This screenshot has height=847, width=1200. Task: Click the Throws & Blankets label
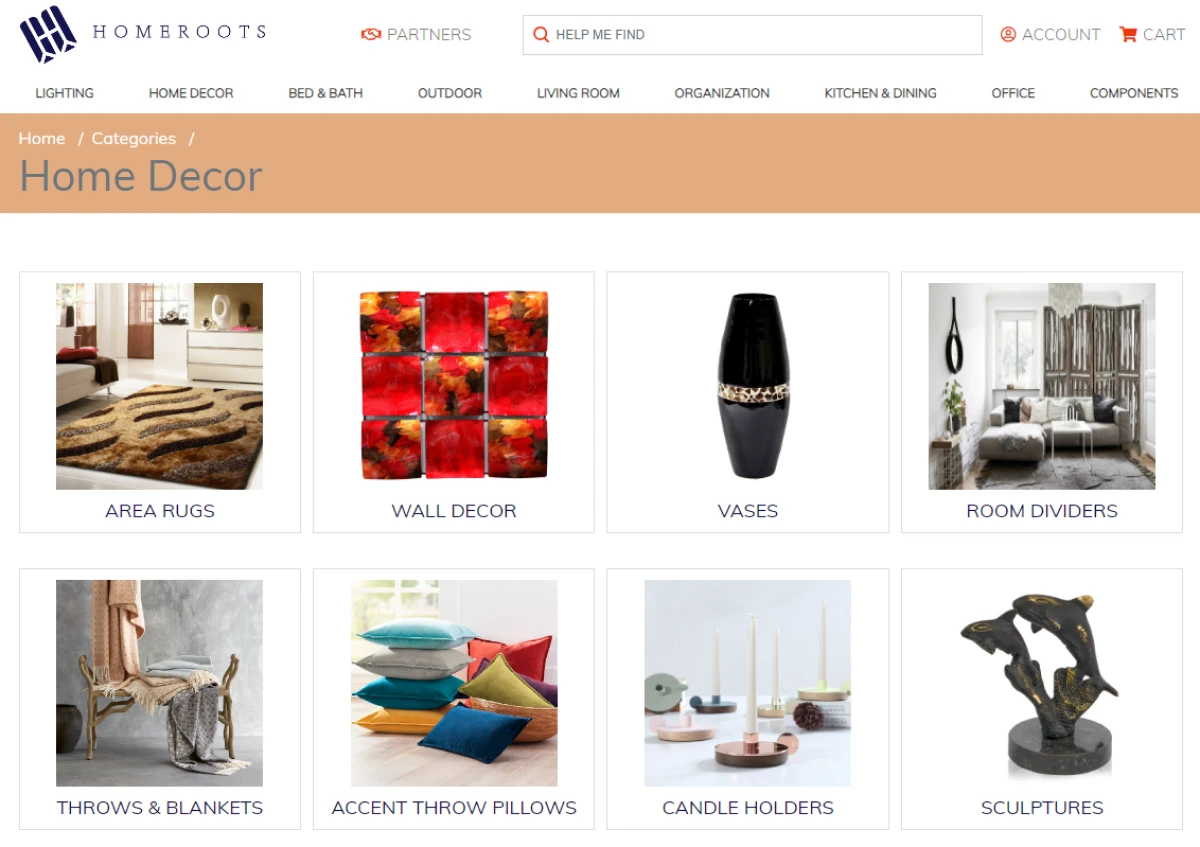pyautogui.click(x=159, y=807)
